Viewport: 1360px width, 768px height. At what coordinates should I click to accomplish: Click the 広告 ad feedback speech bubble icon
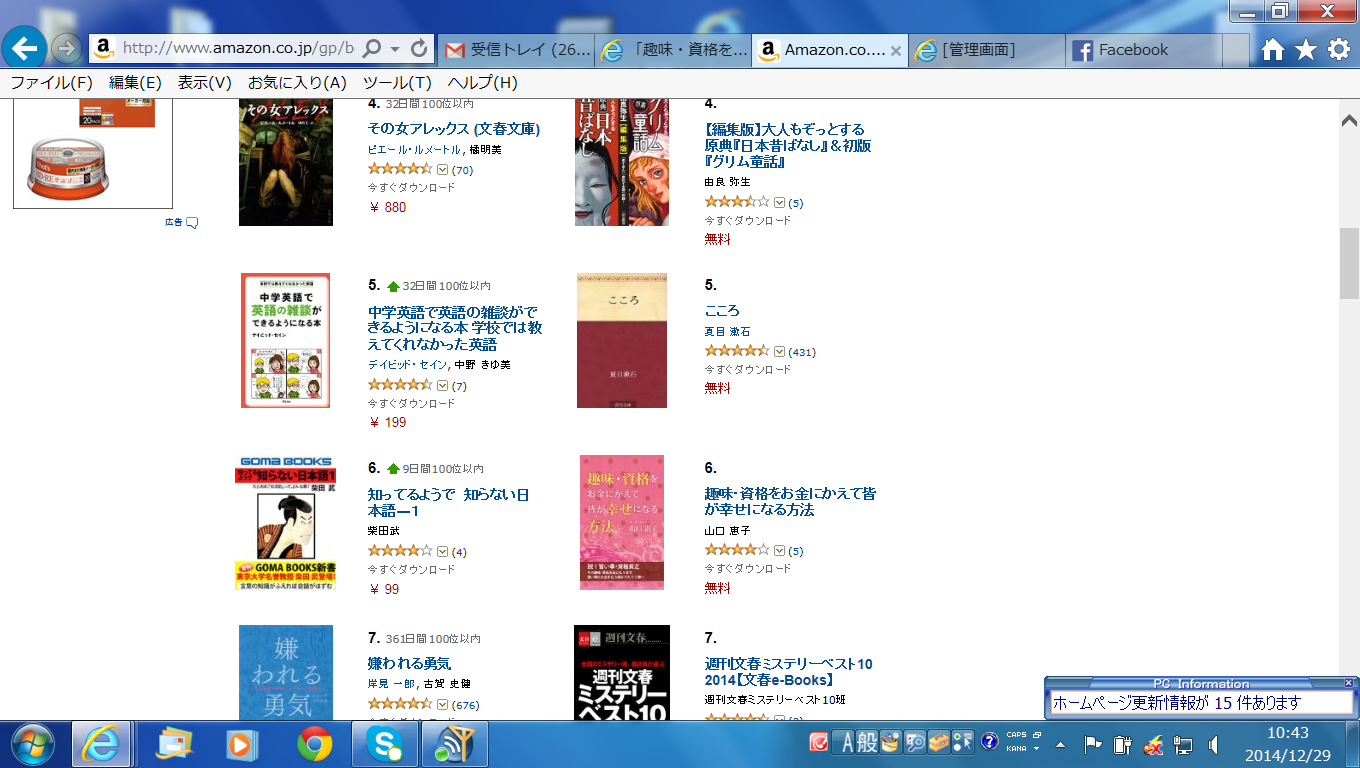pos(192,222)
